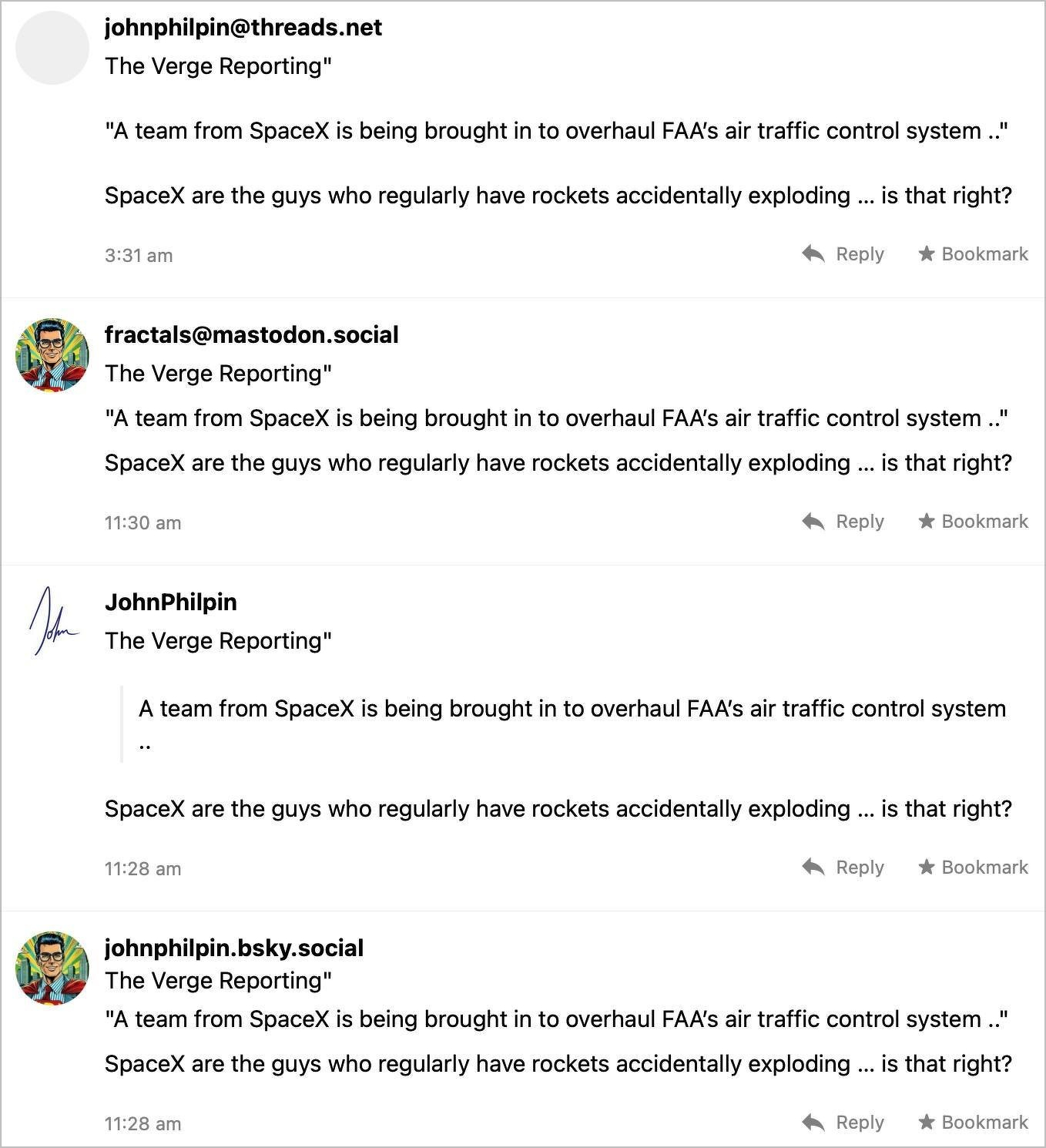This screenshot has height=1148, width=1046.
Task: Open the 3:31 am timestamp permalink
Action: (139, 256)
